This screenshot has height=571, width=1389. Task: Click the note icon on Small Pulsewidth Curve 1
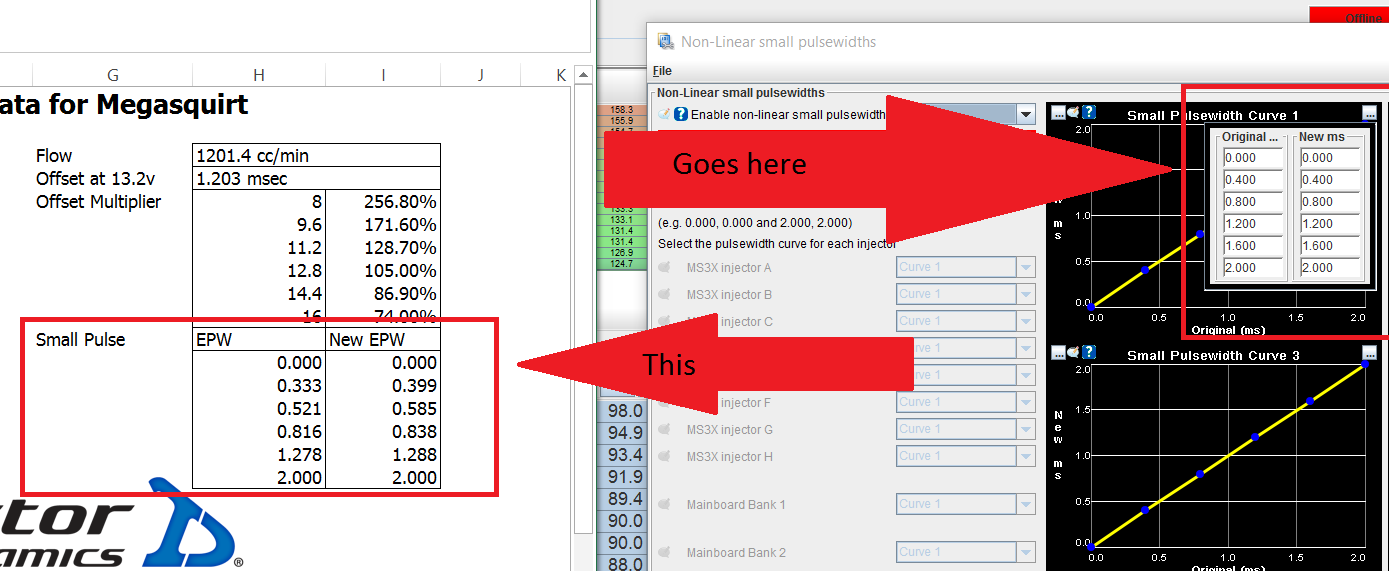coord(1073,113)
